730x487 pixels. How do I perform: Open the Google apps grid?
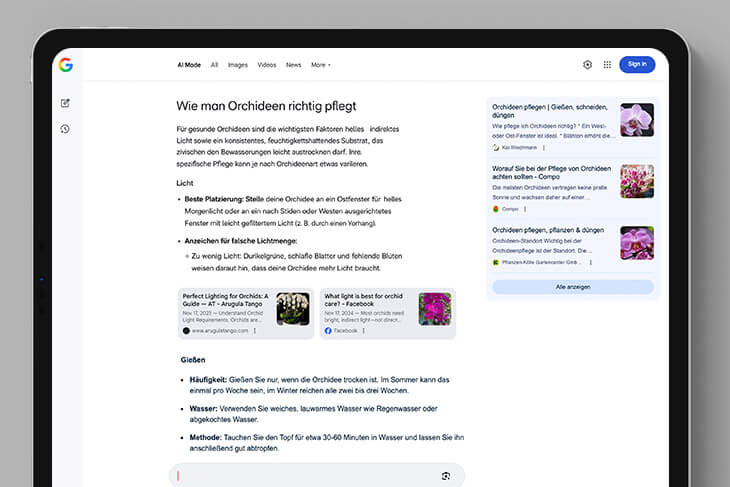coord(607,65)
